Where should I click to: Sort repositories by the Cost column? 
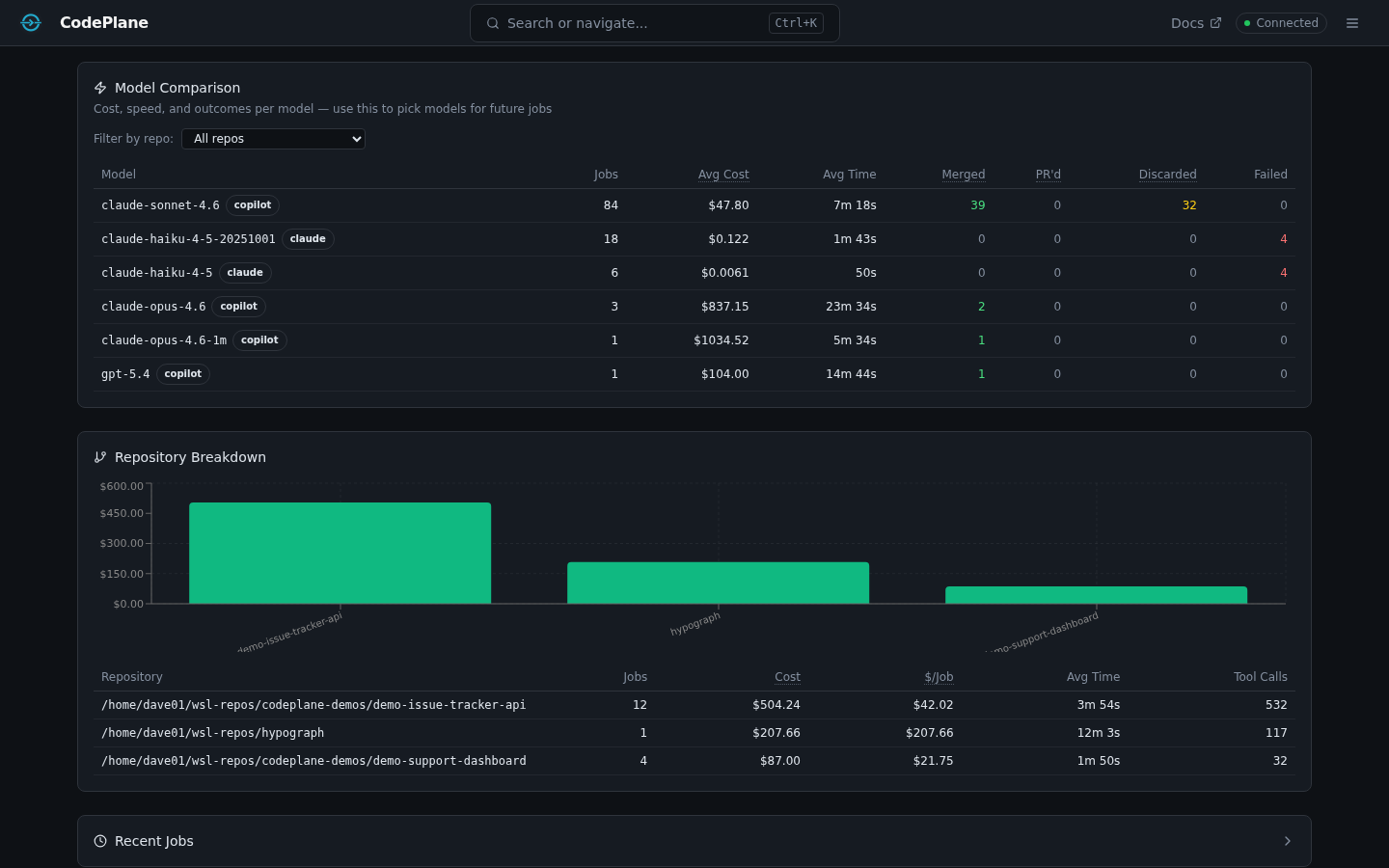(x=787, y=676)
